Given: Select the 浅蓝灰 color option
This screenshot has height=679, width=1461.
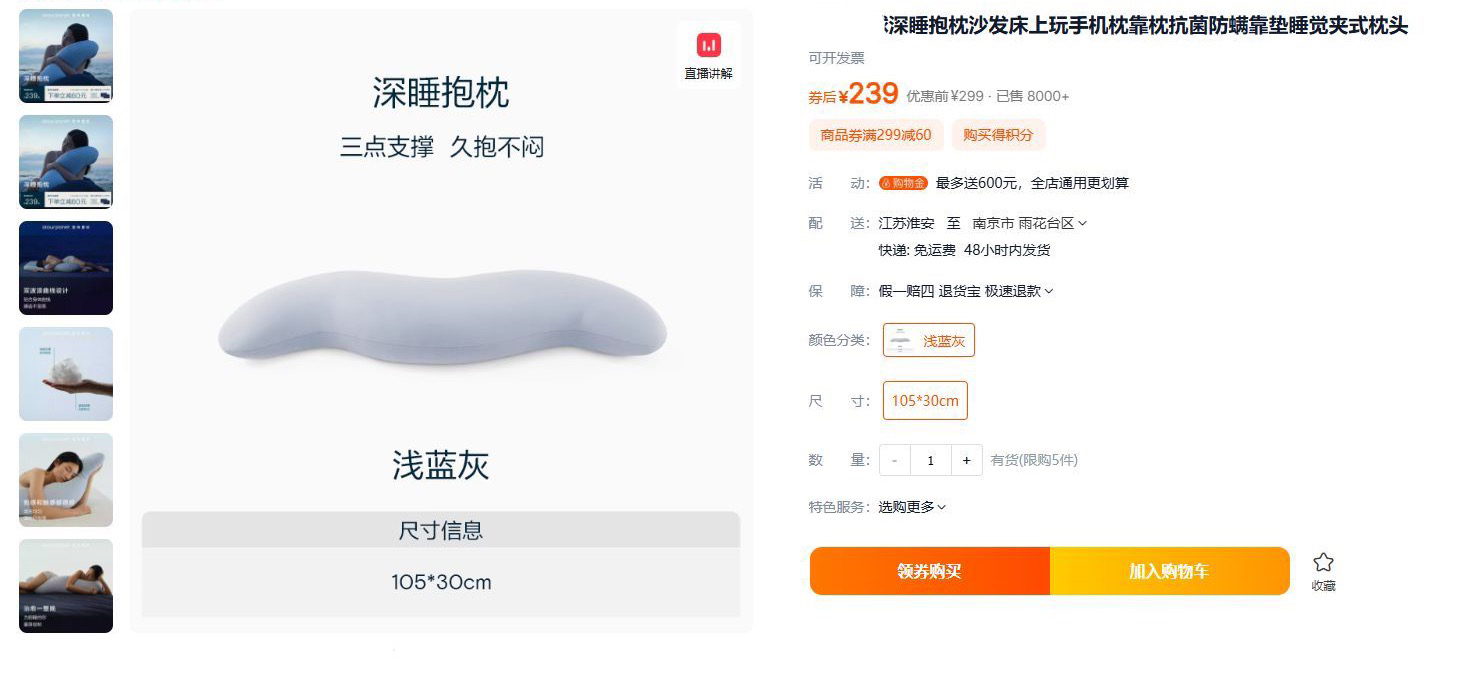Looking at the screenshot, I should [x=928, y=340].
